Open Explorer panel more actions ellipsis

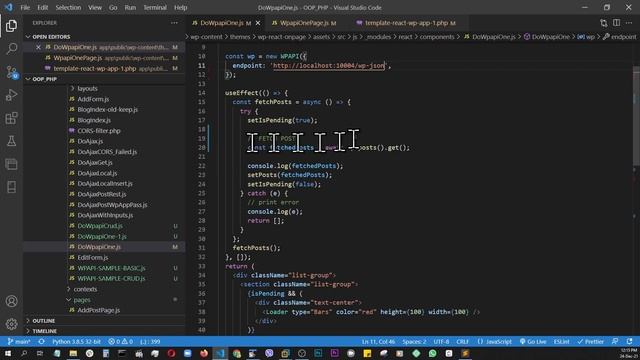point(174,23)
